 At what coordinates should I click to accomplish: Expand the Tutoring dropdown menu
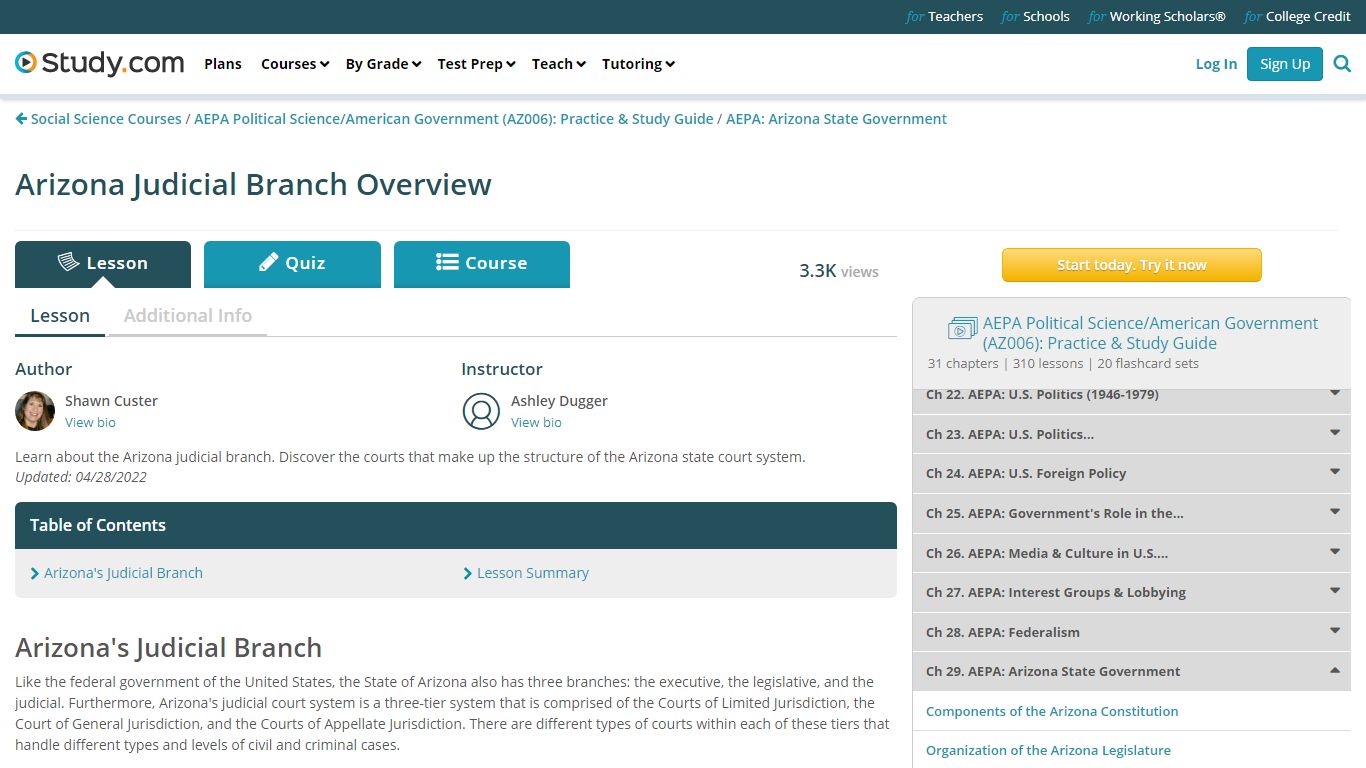pos(638,64)
